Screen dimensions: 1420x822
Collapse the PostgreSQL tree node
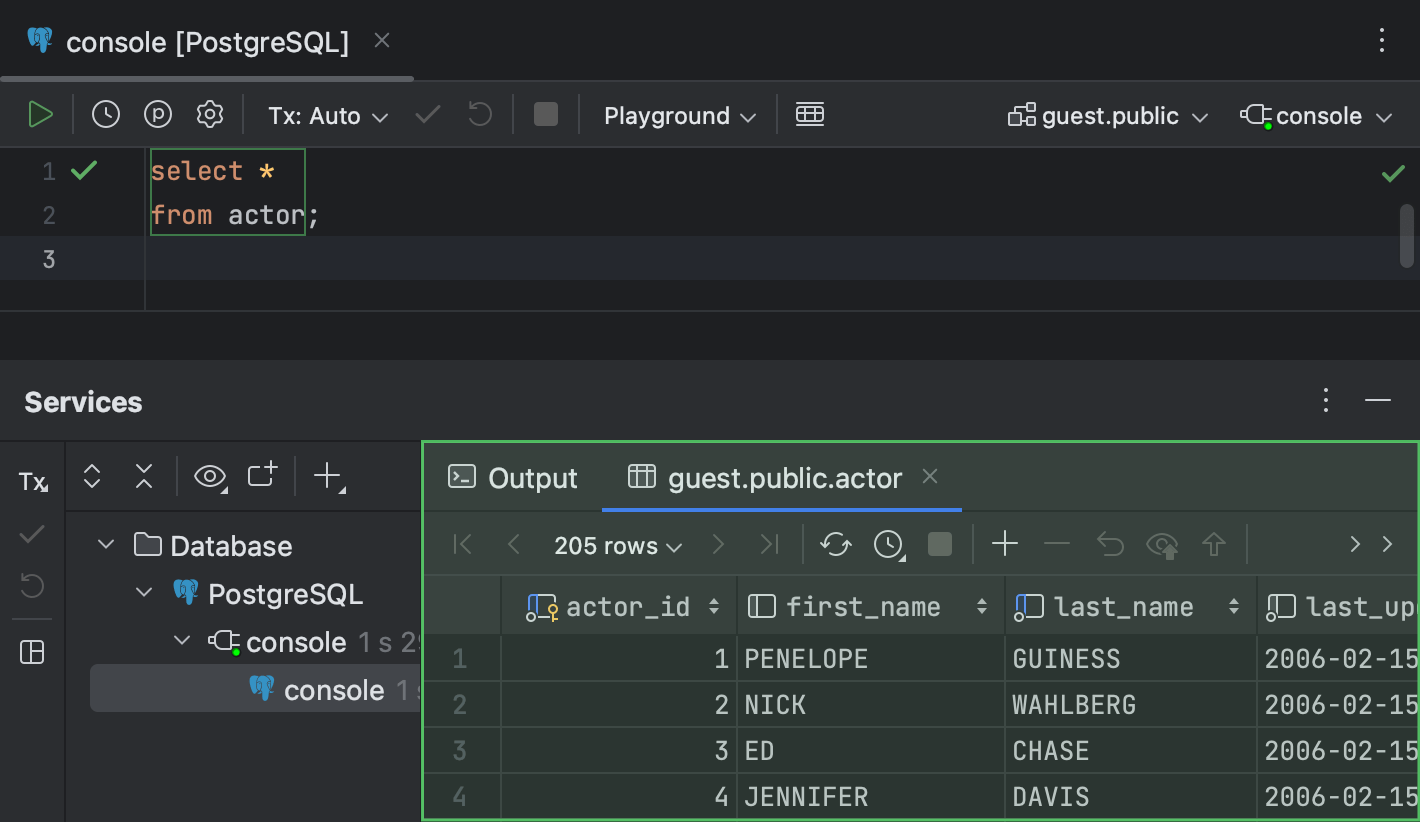pyautogui.click(x=143, y=593)
